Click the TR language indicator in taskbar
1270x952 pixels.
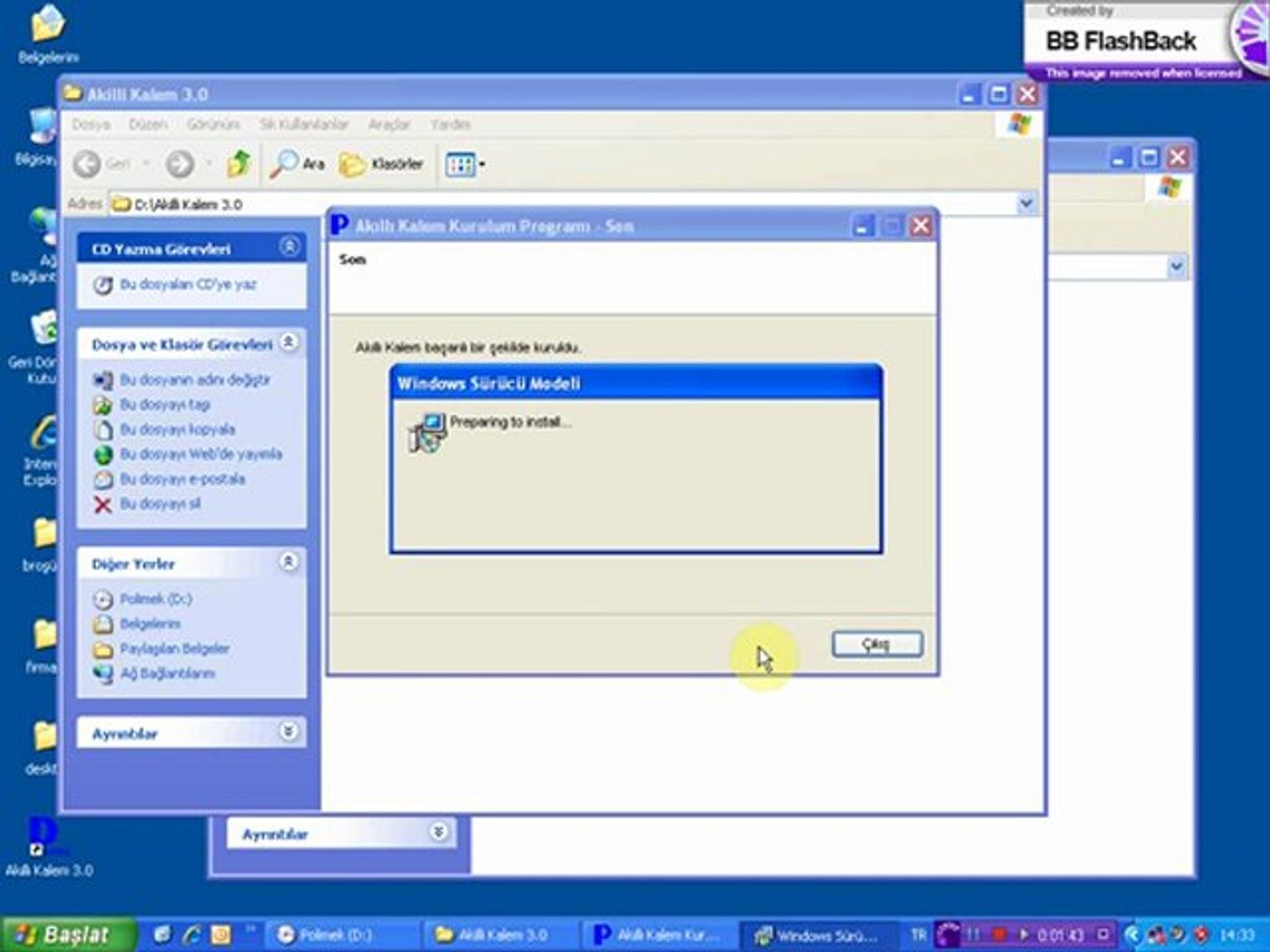pyautogui.click(x=919, y=934)
